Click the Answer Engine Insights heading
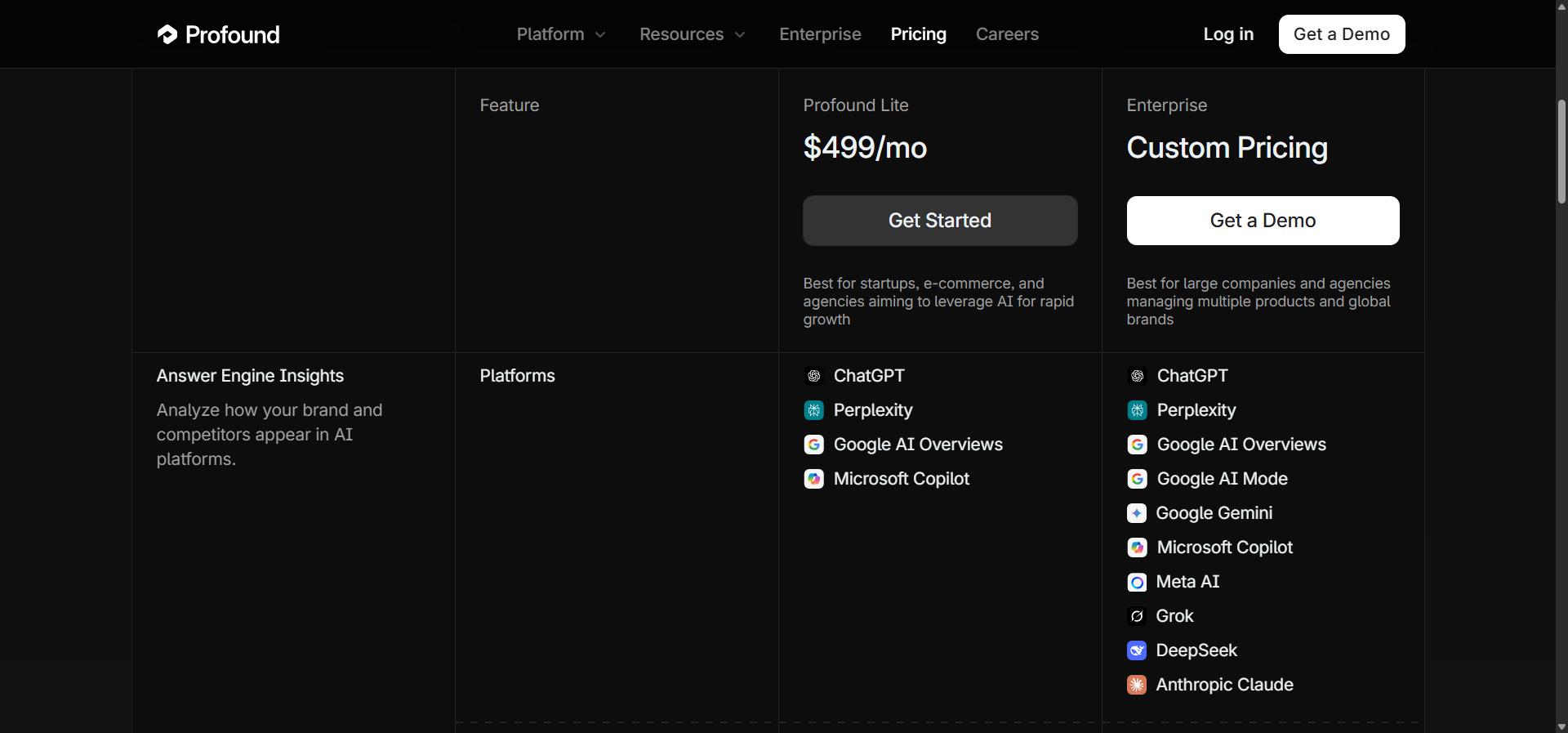This screenshot has height=733, width=1568. 250,376
